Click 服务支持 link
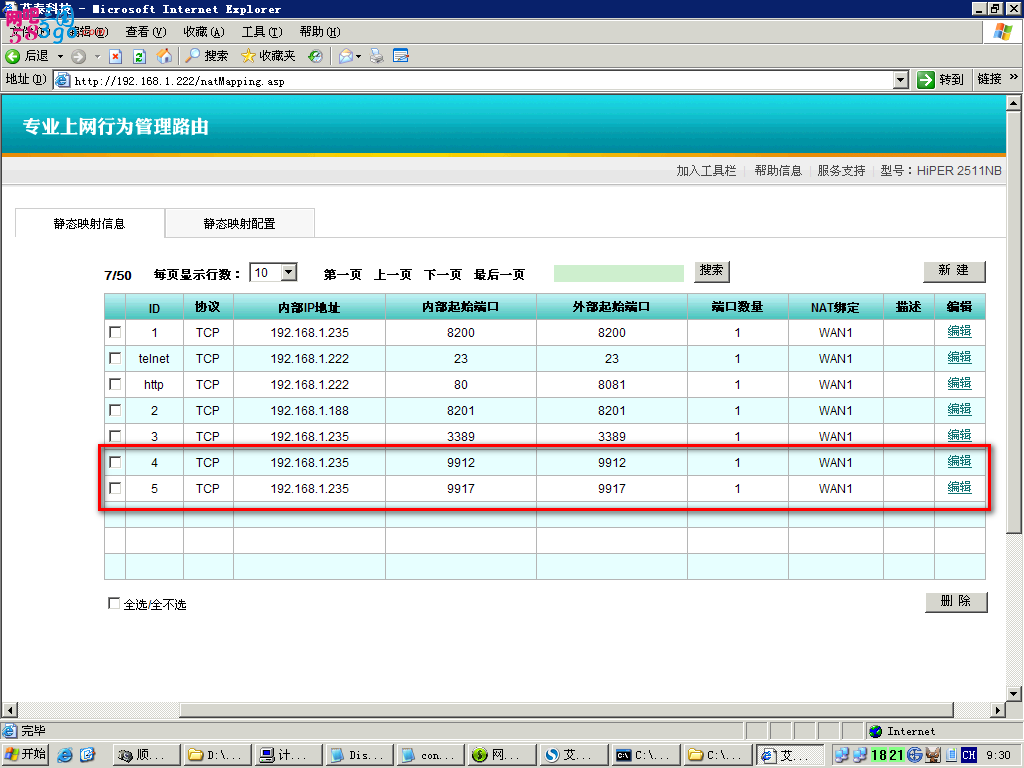 coord(841,170)
